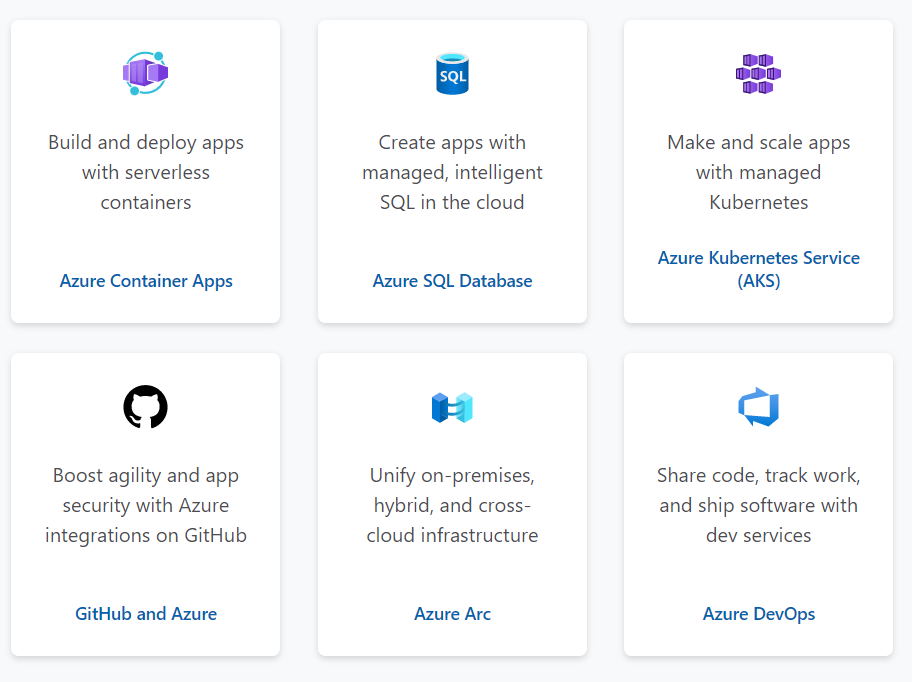Click the Azure DevOps logo icon

(x=758, y=406)
